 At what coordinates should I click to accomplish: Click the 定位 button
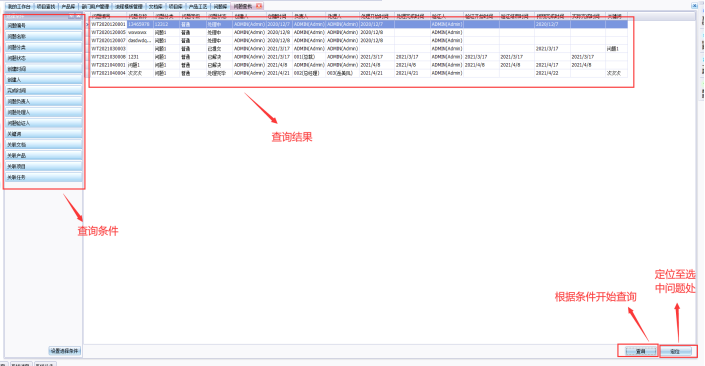click(x=676, y=351)
